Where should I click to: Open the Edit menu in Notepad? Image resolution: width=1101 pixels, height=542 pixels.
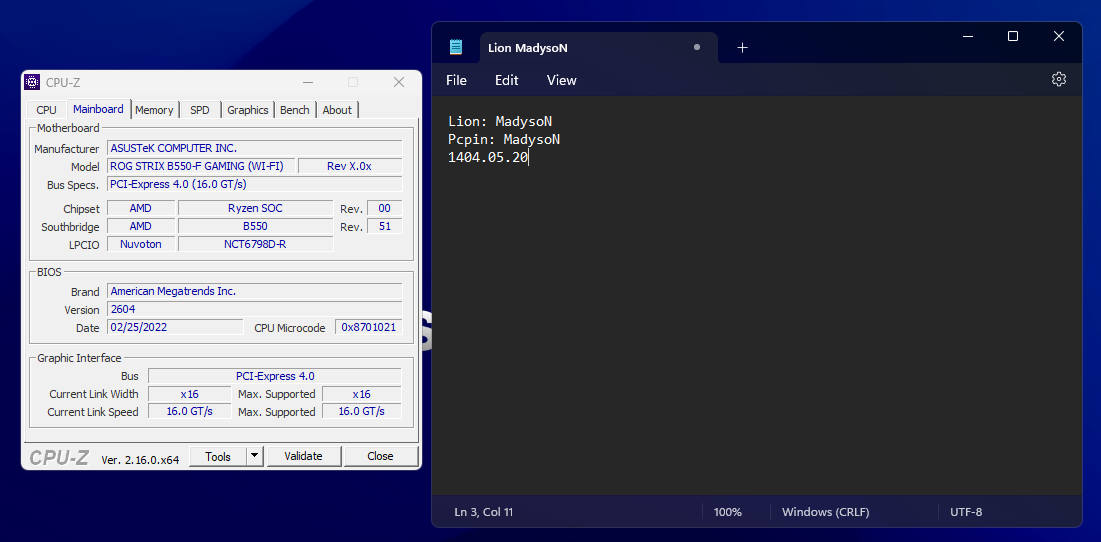click(x=506, y=81)
